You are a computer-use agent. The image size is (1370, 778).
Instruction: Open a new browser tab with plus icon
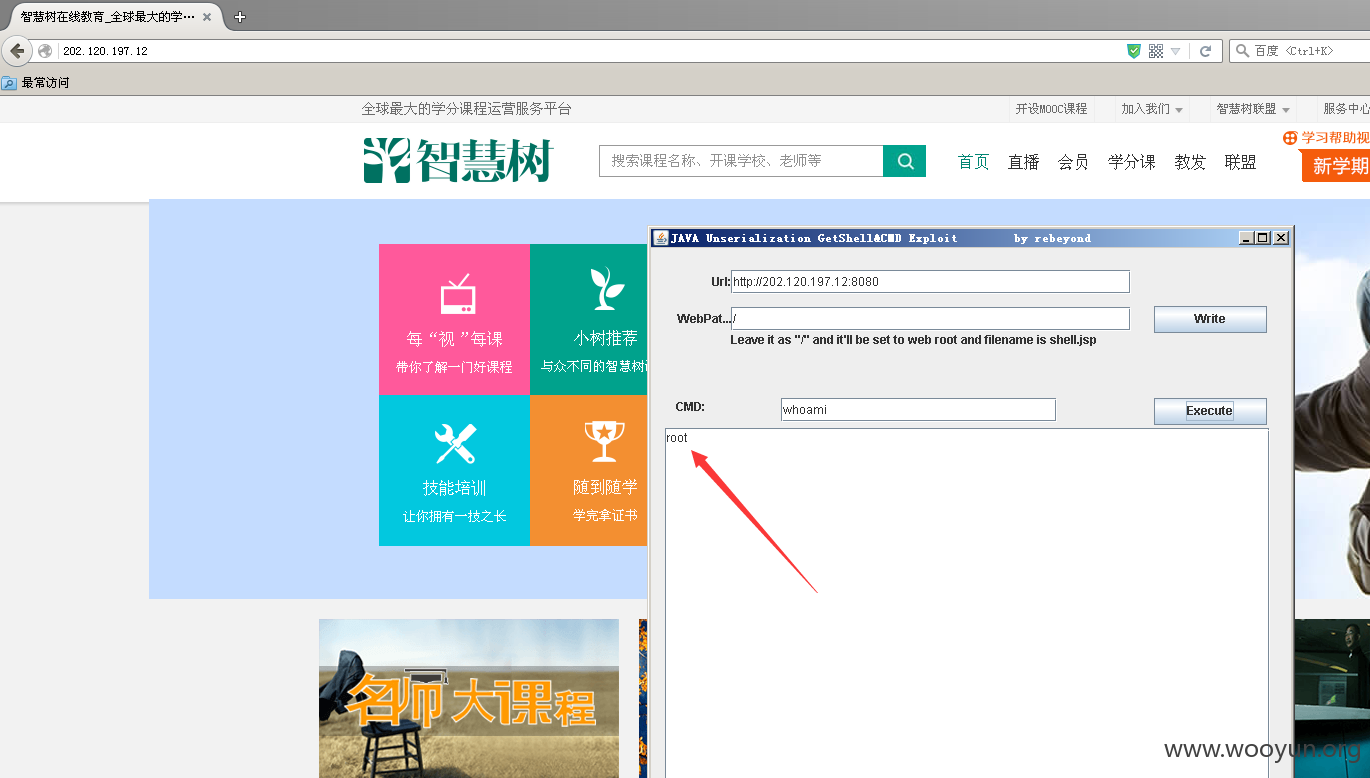coord(239,17)
